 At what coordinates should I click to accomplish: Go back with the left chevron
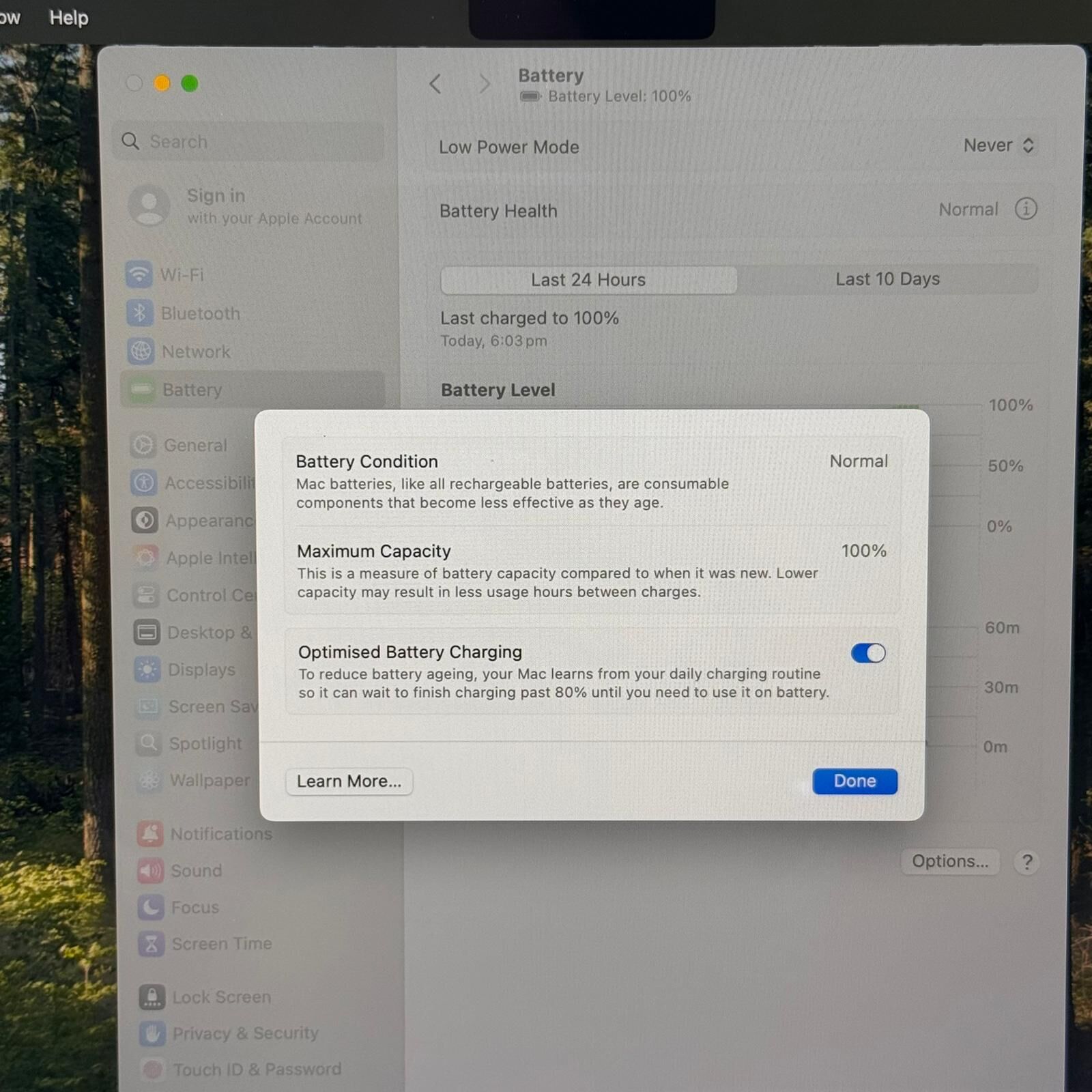click(x=435, y=84)
